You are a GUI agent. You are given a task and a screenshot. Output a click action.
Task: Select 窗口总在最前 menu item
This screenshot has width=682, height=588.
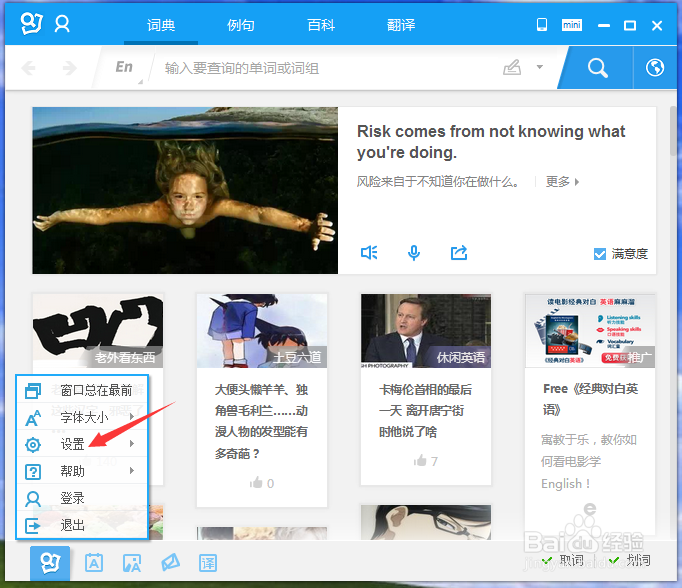pos(82,390)
